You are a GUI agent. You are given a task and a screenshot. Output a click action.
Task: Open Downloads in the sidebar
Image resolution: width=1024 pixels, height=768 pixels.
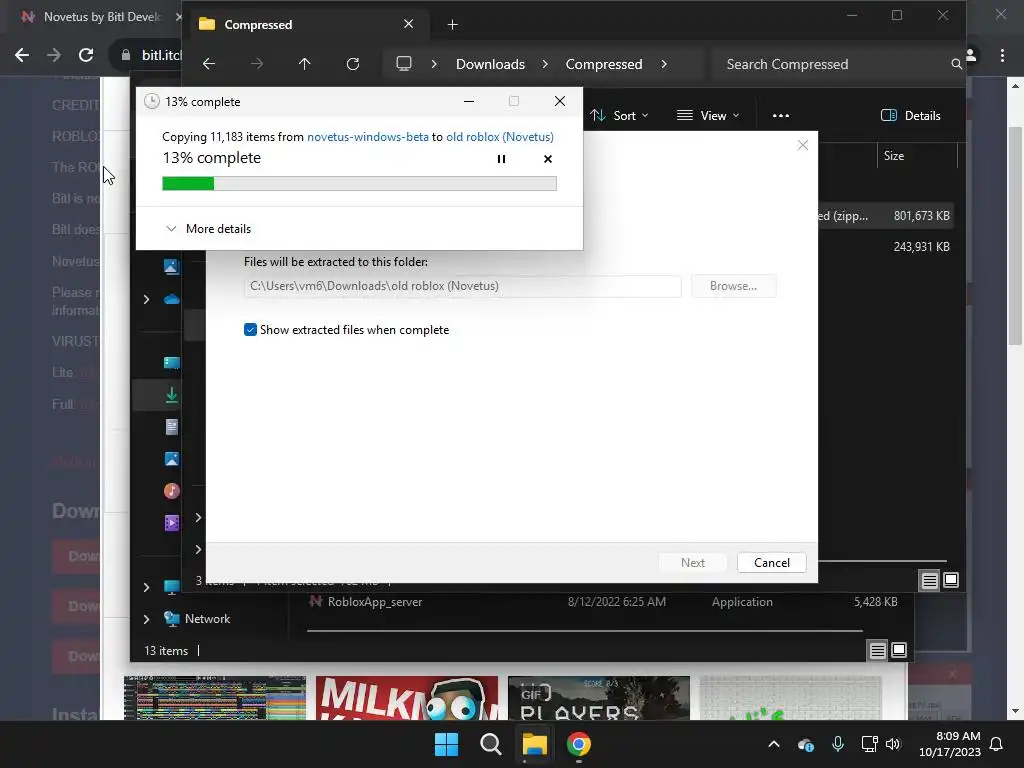(171, 395)
